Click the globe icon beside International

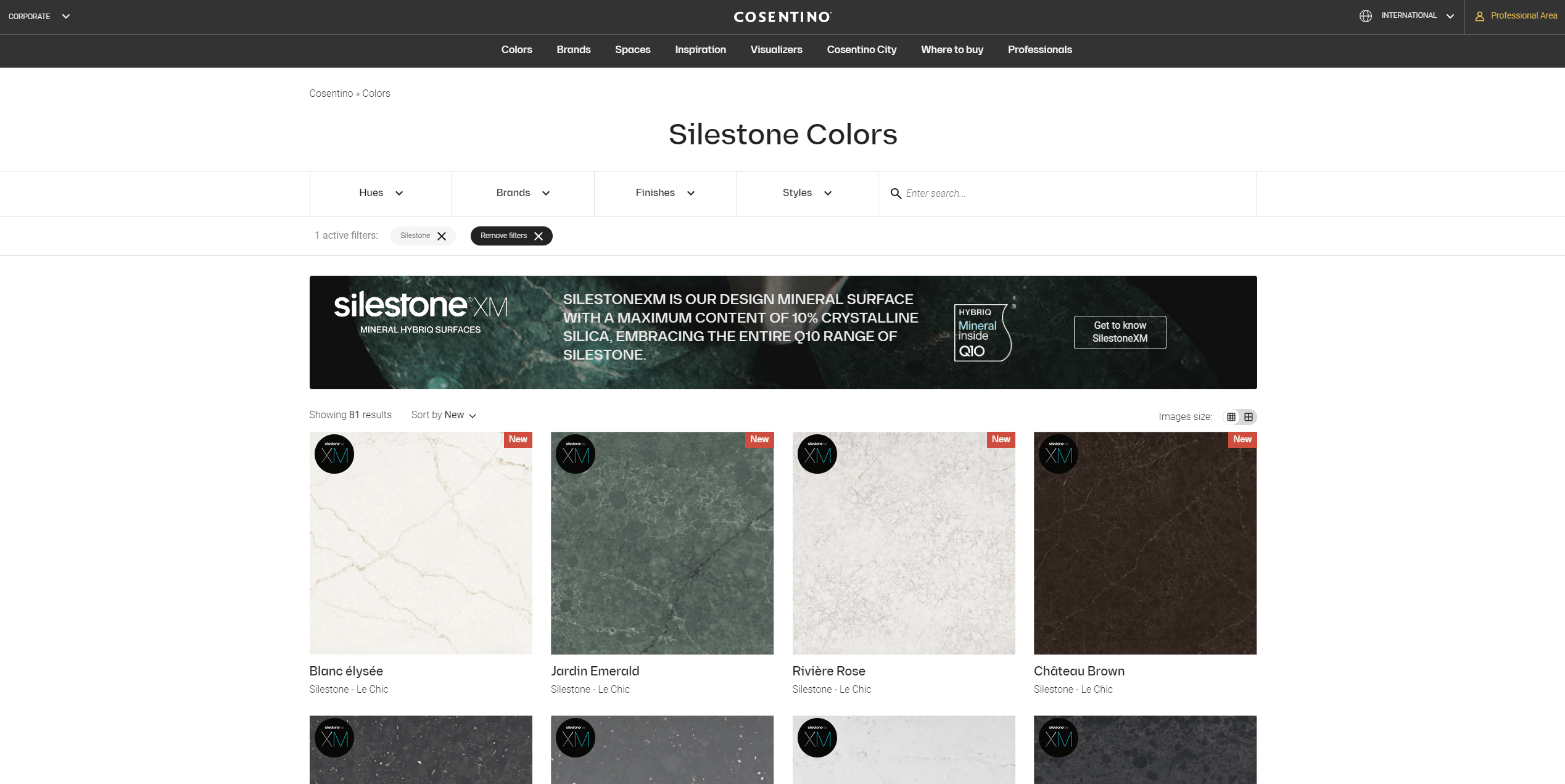click(x=1365, y=16)
